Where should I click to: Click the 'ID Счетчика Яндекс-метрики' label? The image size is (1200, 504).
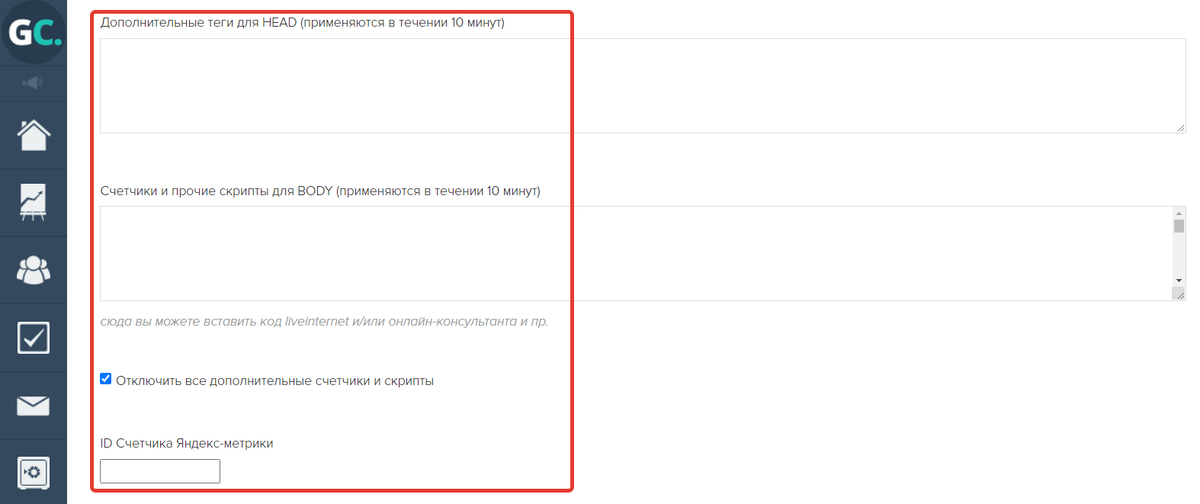tap(187, 443)
